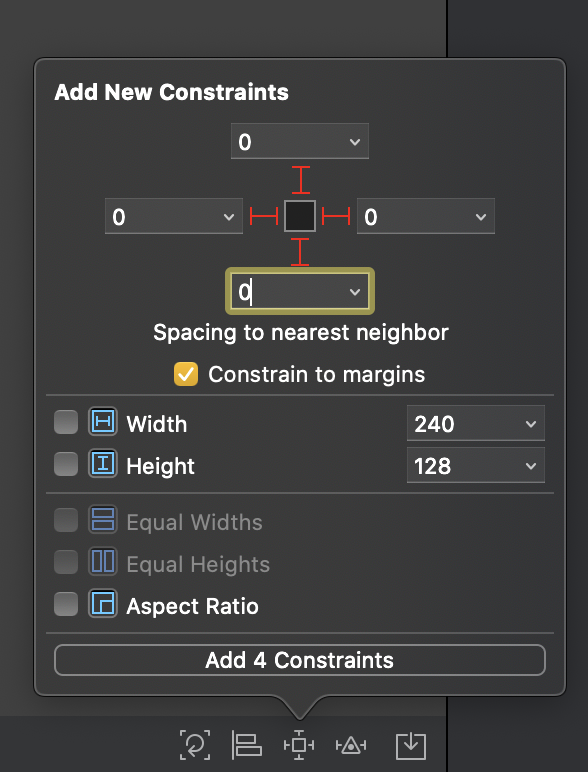Click the Update Frames icon in bottom toolbar
The height and width of the screenshot is (772, 588).
click(x=195, y=745)
